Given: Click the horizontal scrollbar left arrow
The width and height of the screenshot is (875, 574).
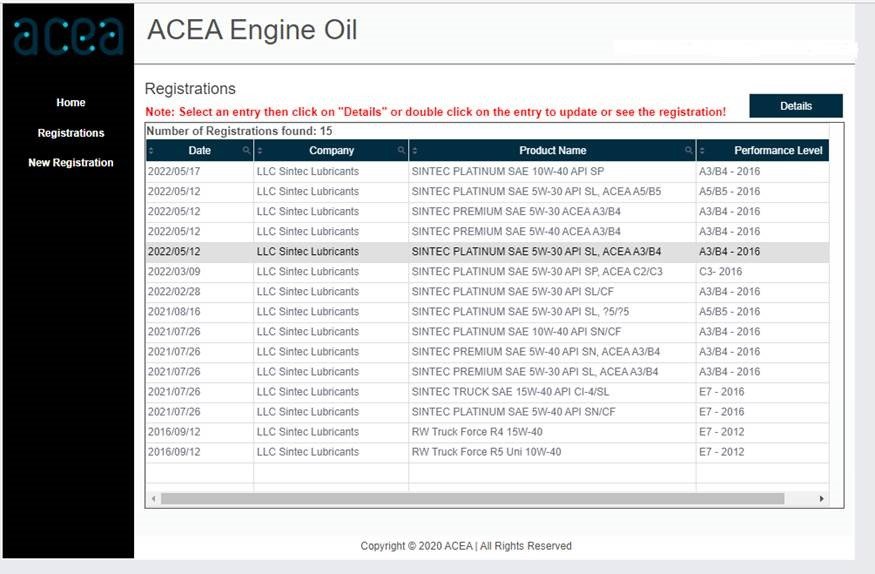Looking at the screenshot, I should [x=154, y=499].
